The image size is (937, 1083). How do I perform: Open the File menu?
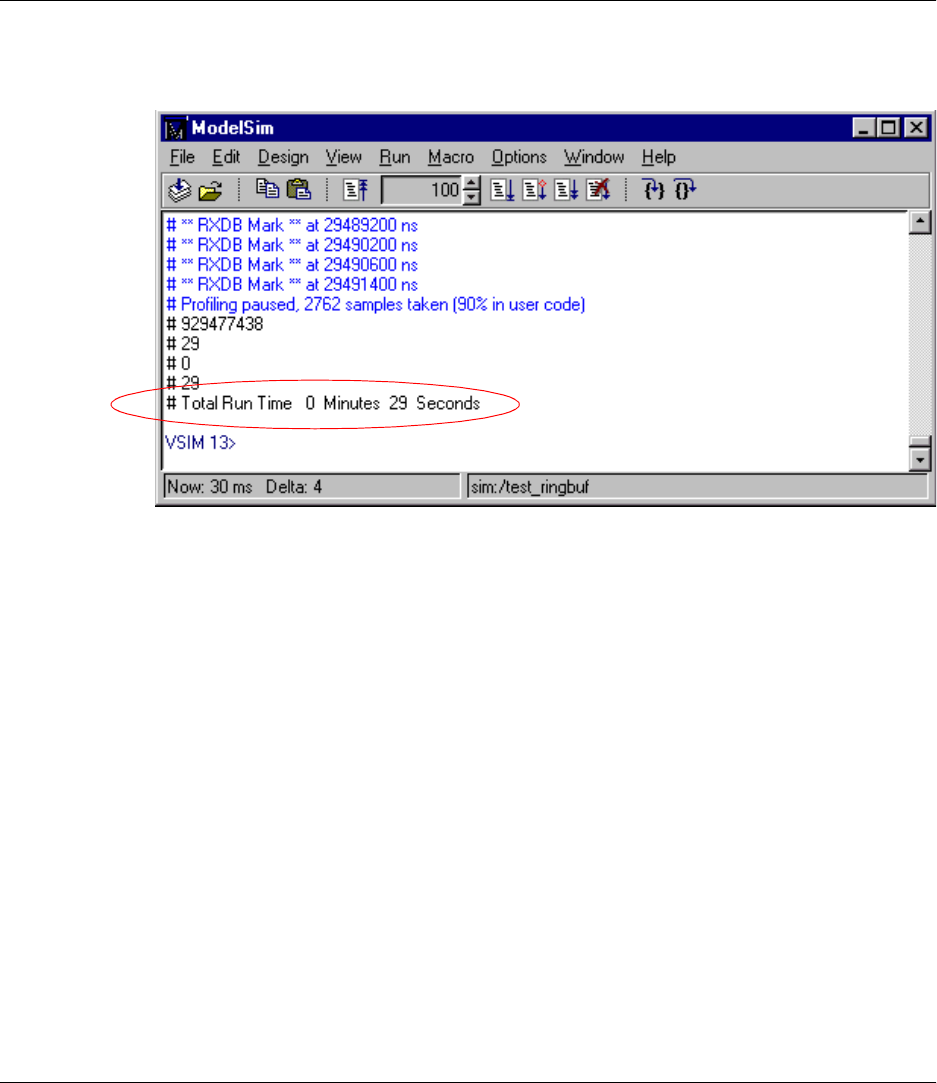[x=182, y=157]
